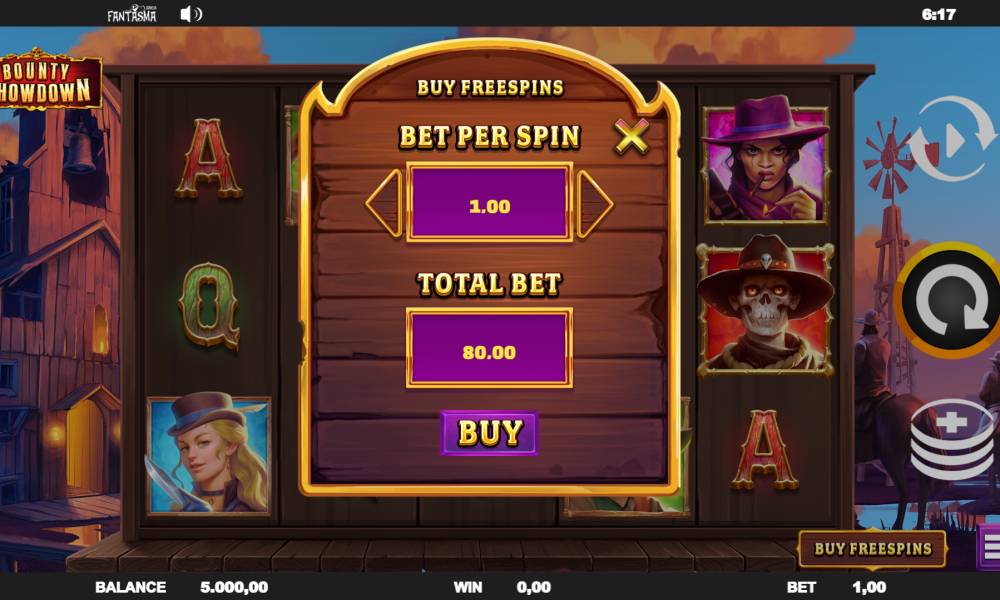Click the bet per spin 1.00 value field
Screen dimensions: 1000x600
click(489, 202)
